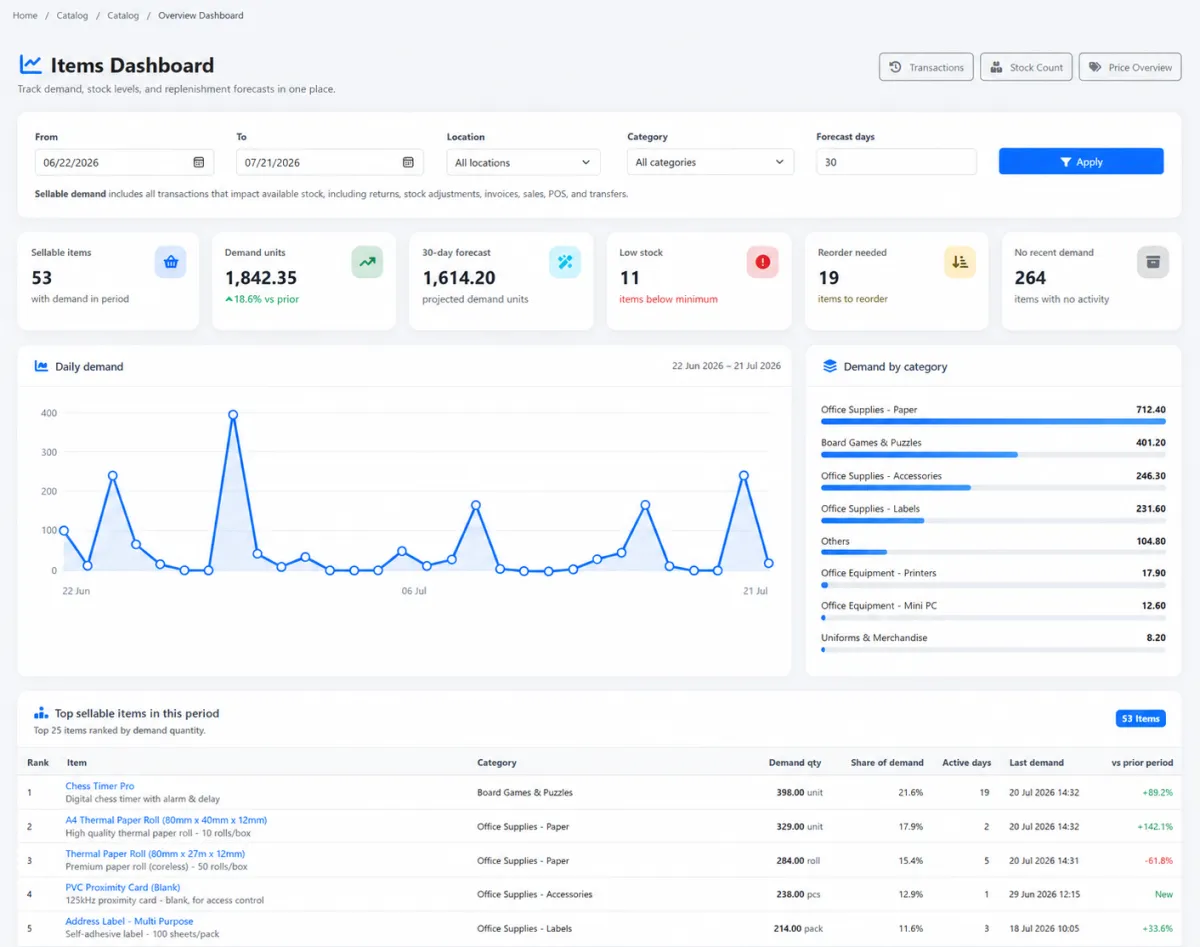This screenshot has width=1200, height=947.
Task: Click the Low stock red alert icon
Action: [762, 262]
